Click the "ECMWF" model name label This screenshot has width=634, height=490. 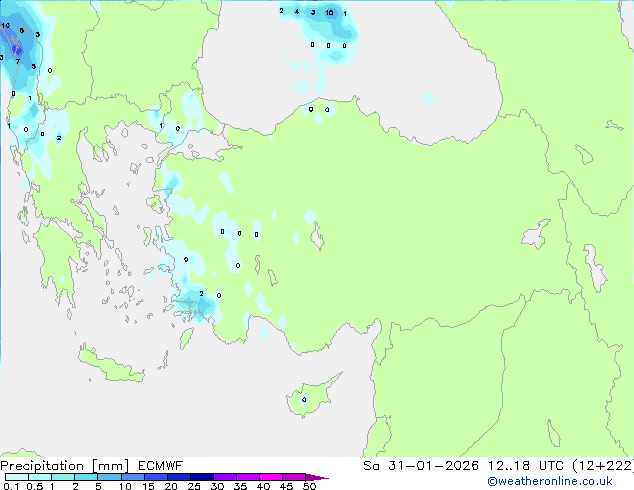click(160, 466)
